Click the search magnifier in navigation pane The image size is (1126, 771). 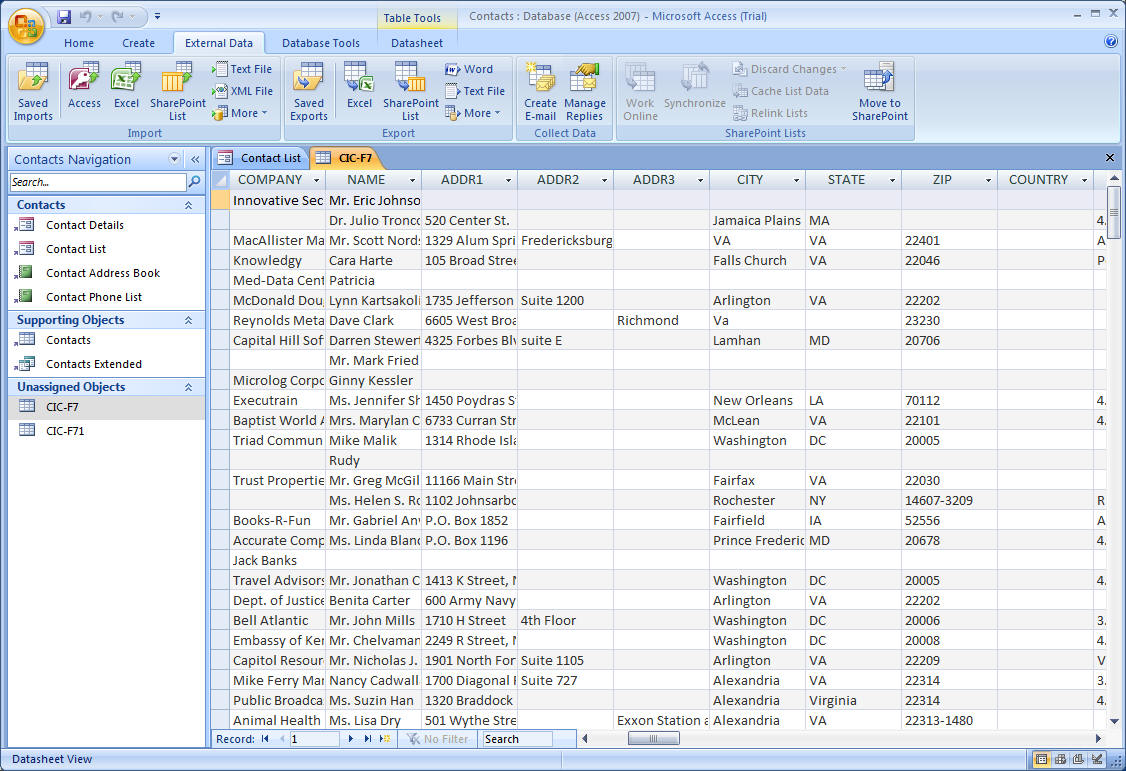point(194,182)
